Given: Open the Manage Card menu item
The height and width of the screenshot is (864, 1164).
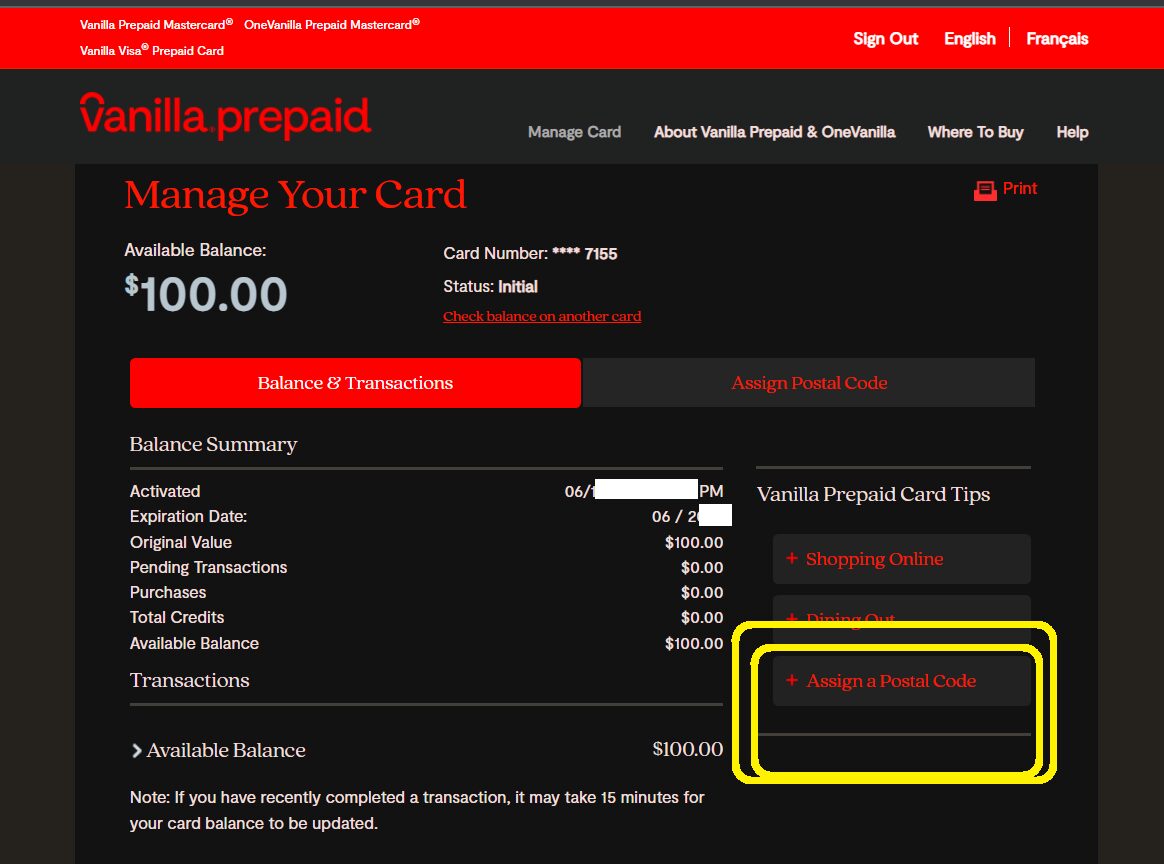Looking at the screenshot, I should [574, 132].
